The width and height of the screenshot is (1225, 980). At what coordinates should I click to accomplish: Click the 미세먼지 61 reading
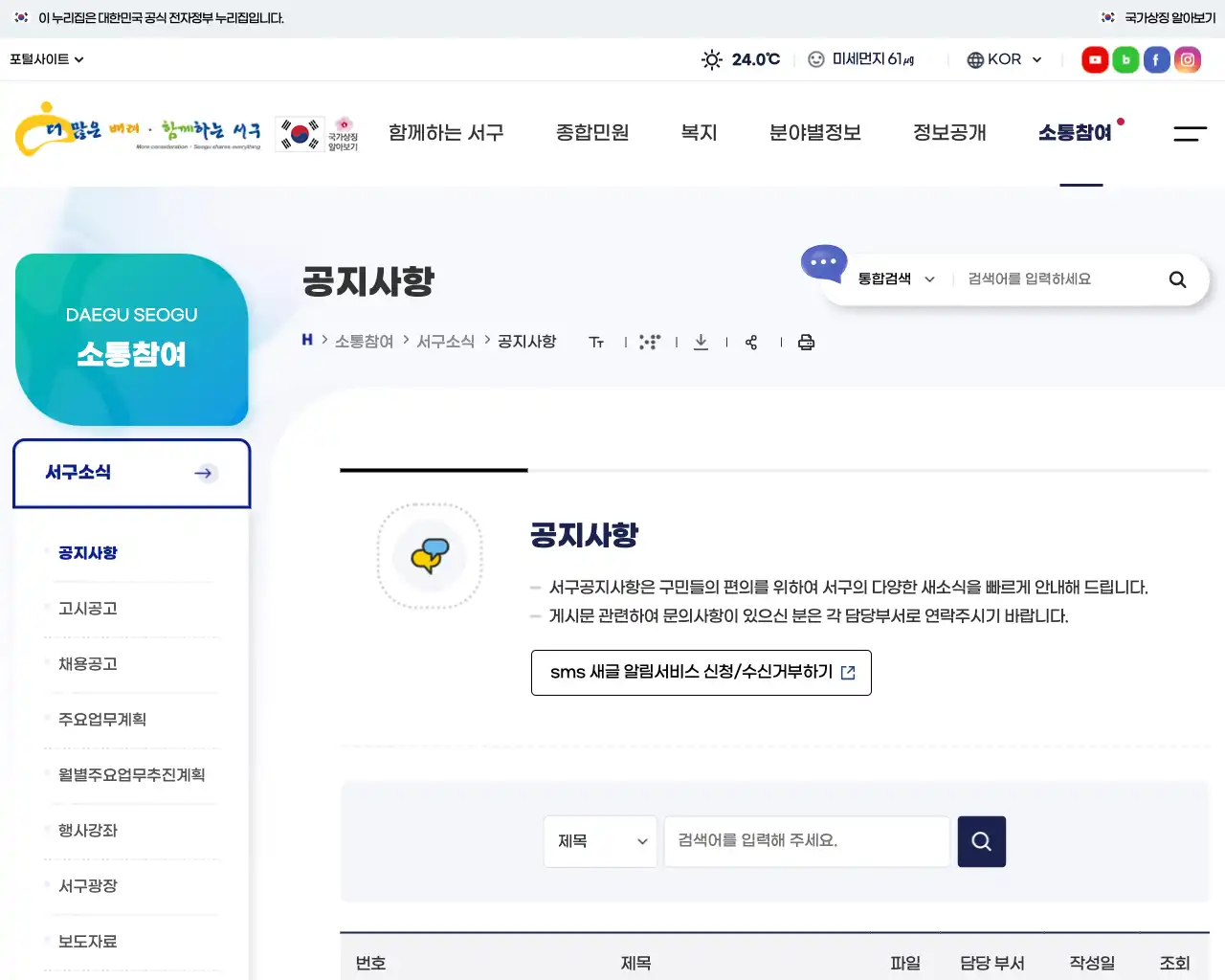(x=873, y=59)
